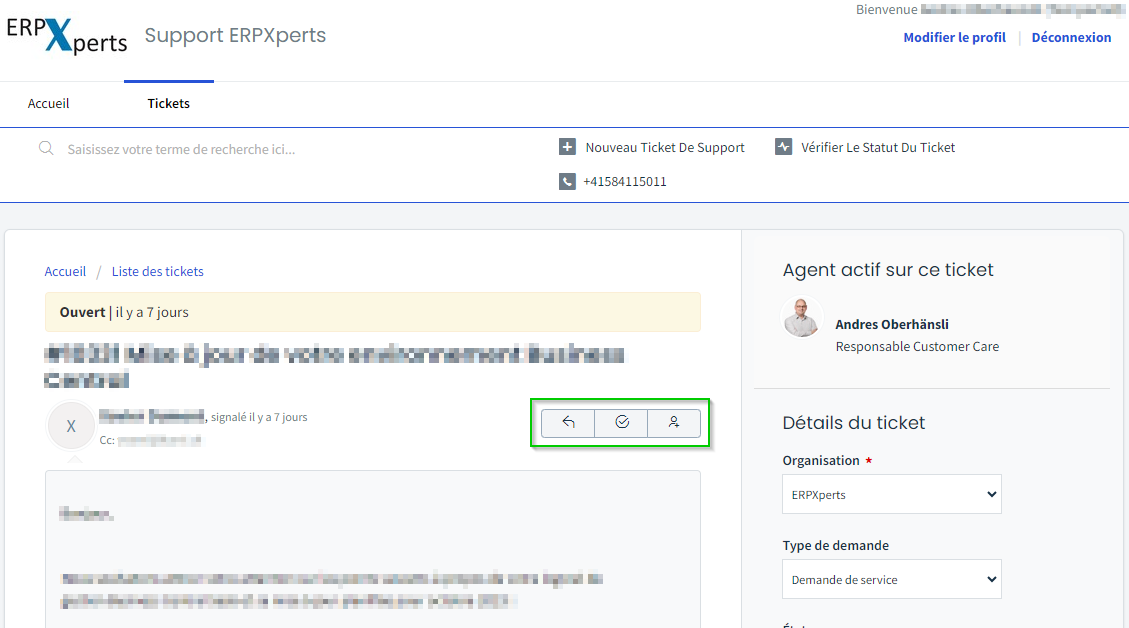Click the ERPXperts logo
Screen dimensions: 1129x628
[67, 35]
